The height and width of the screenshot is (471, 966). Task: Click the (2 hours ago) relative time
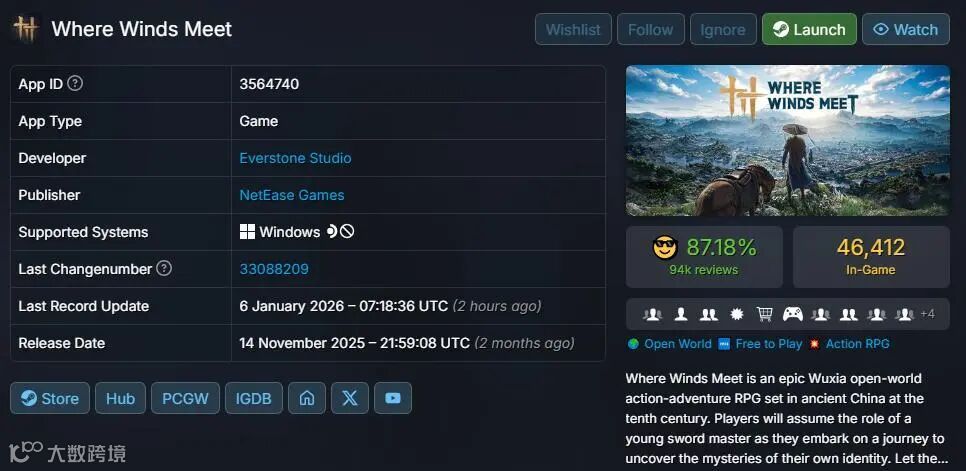click(497, 306)
